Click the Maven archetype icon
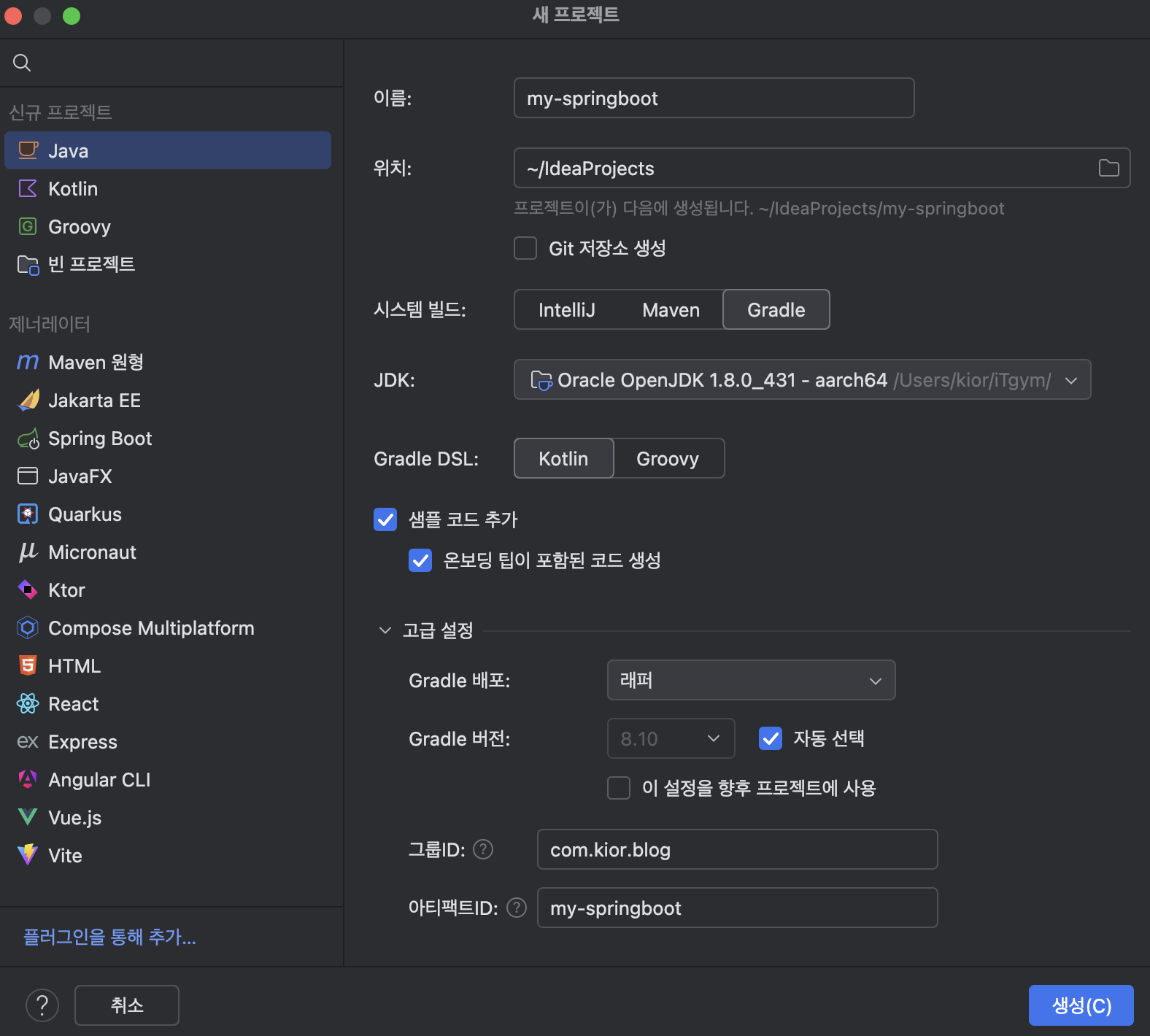This screenshot has width=1150, height=1036. click(x=28, y=362)
